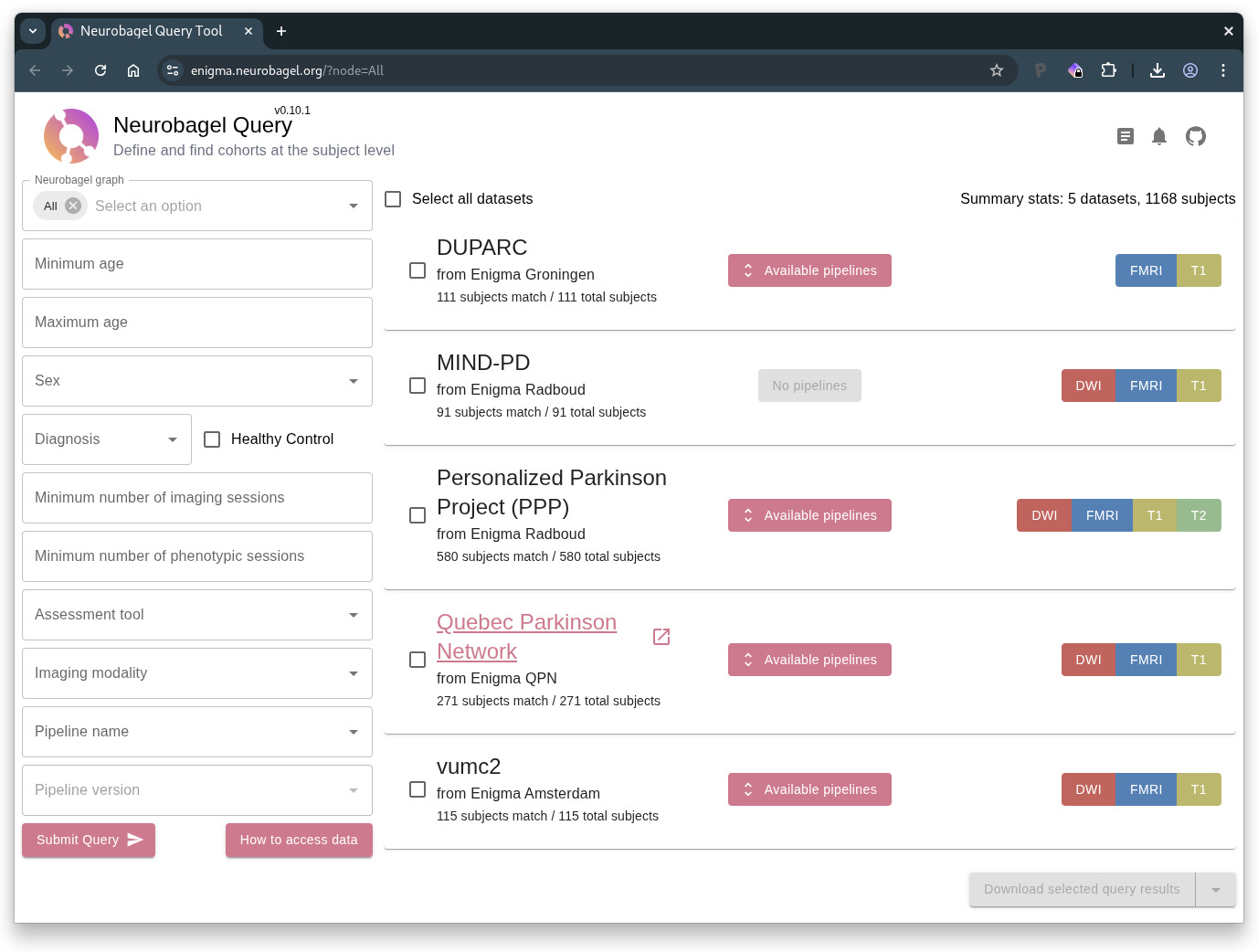Remove the 'All' chip in Neurobagel graph
The height and width of the screenshot is (952, 1258).
(73, 206)
